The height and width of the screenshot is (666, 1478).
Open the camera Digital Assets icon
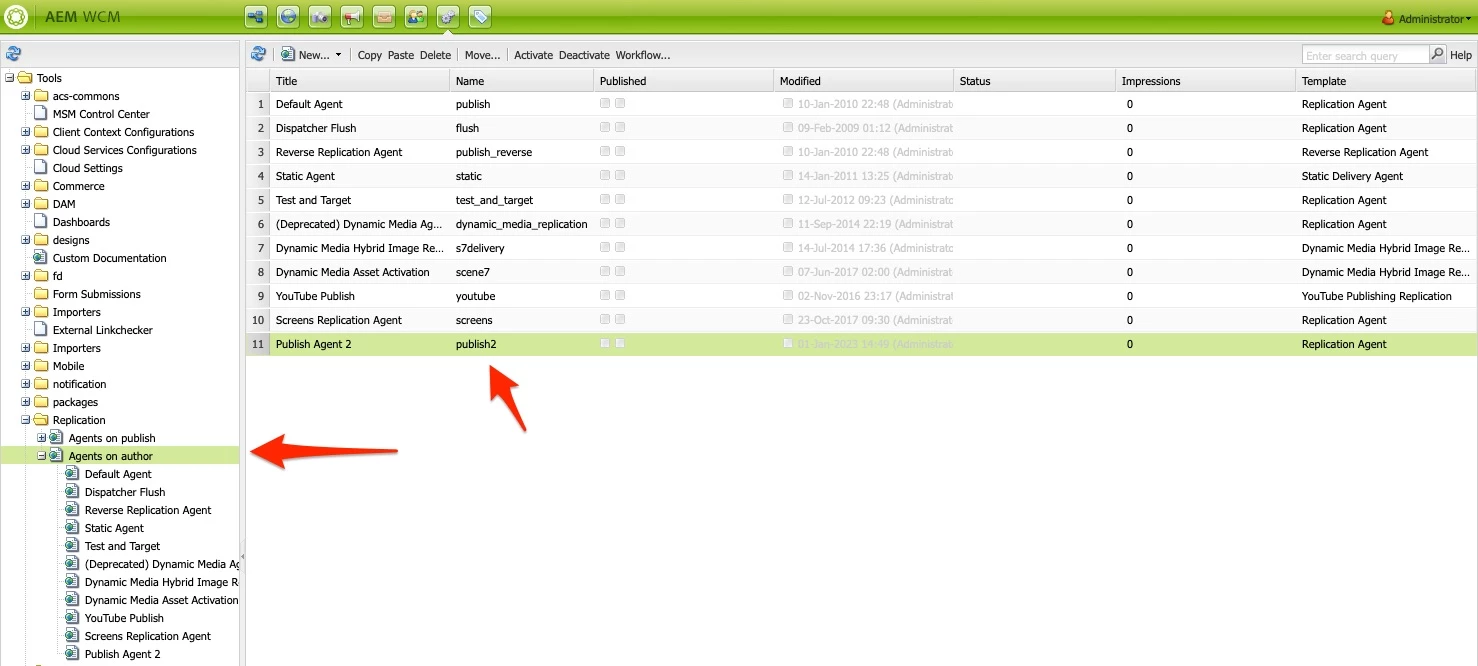point(320,17)
